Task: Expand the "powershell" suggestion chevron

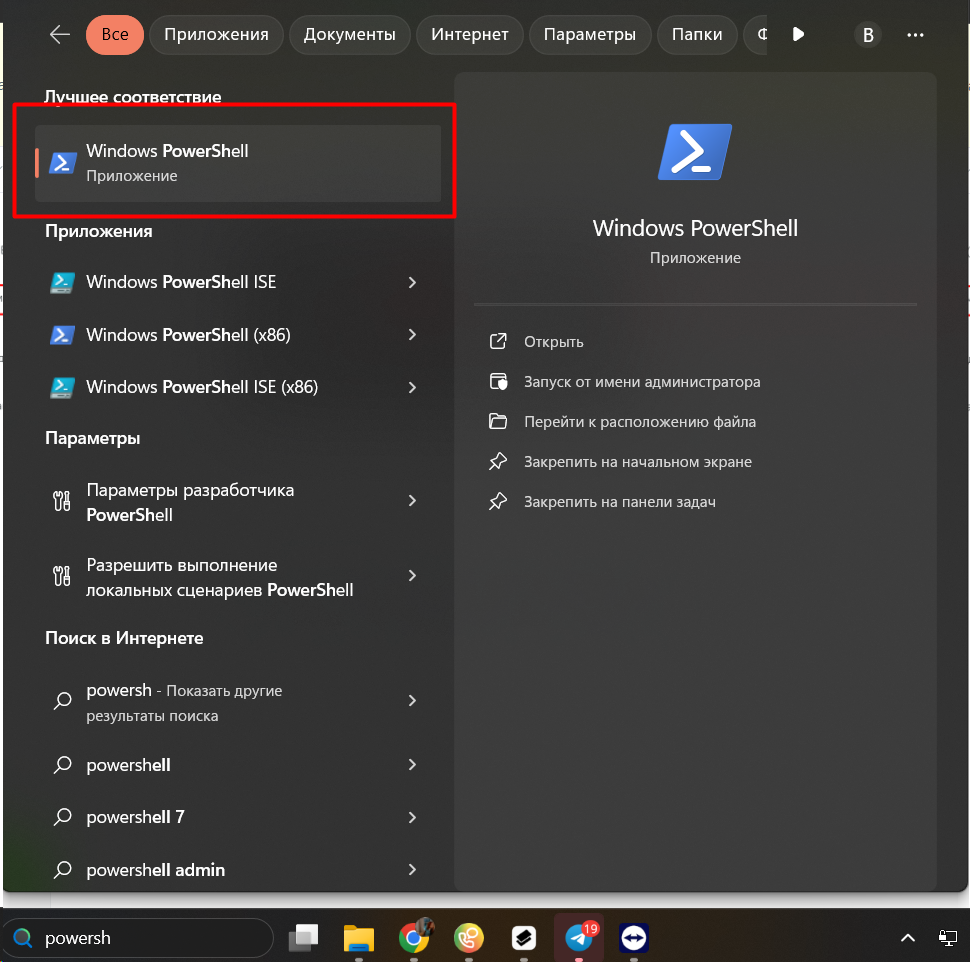Action: tap(412, 765)
